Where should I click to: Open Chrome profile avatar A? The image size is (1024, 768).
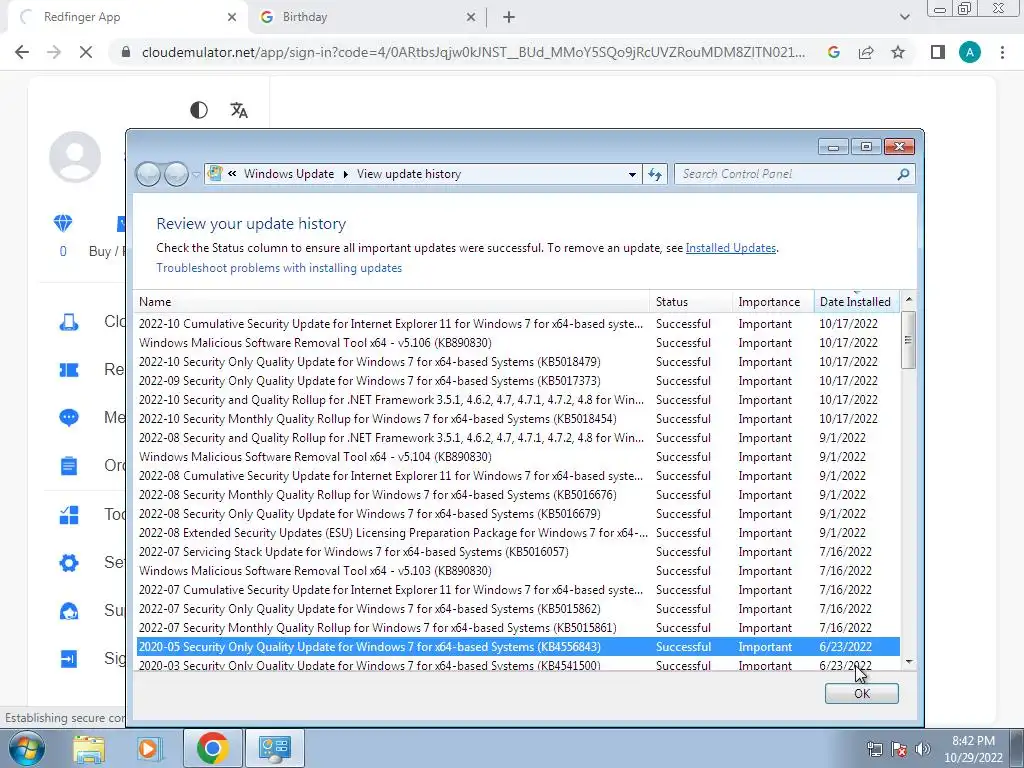pos(970,52)
